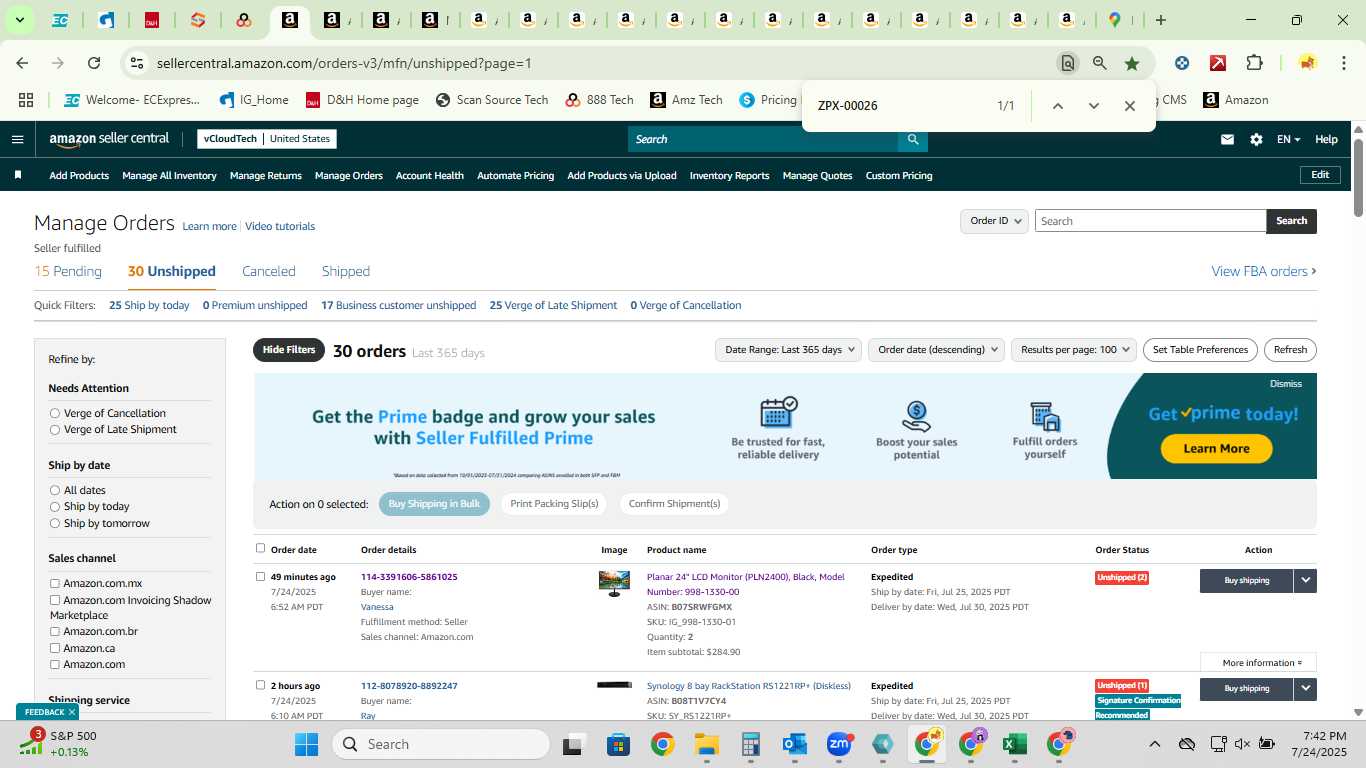Click Set Table Preferences button
Screen dimensions: 1366x768
(x=1200, y=350)
